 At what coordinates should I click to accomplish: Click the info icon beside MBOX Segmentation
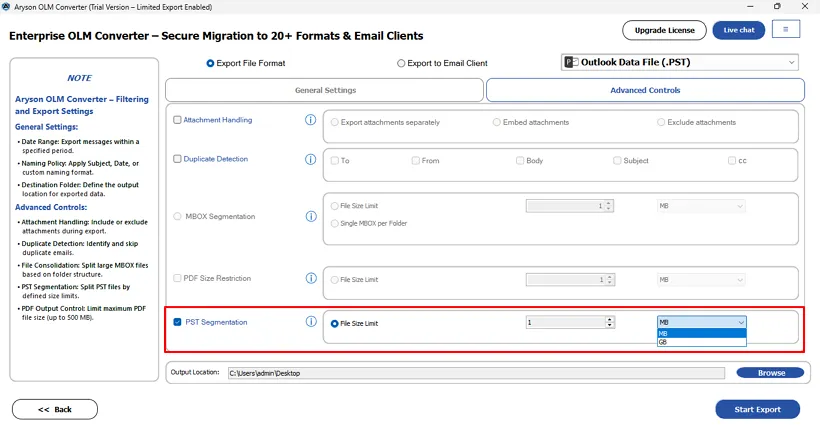coord(310,216)
